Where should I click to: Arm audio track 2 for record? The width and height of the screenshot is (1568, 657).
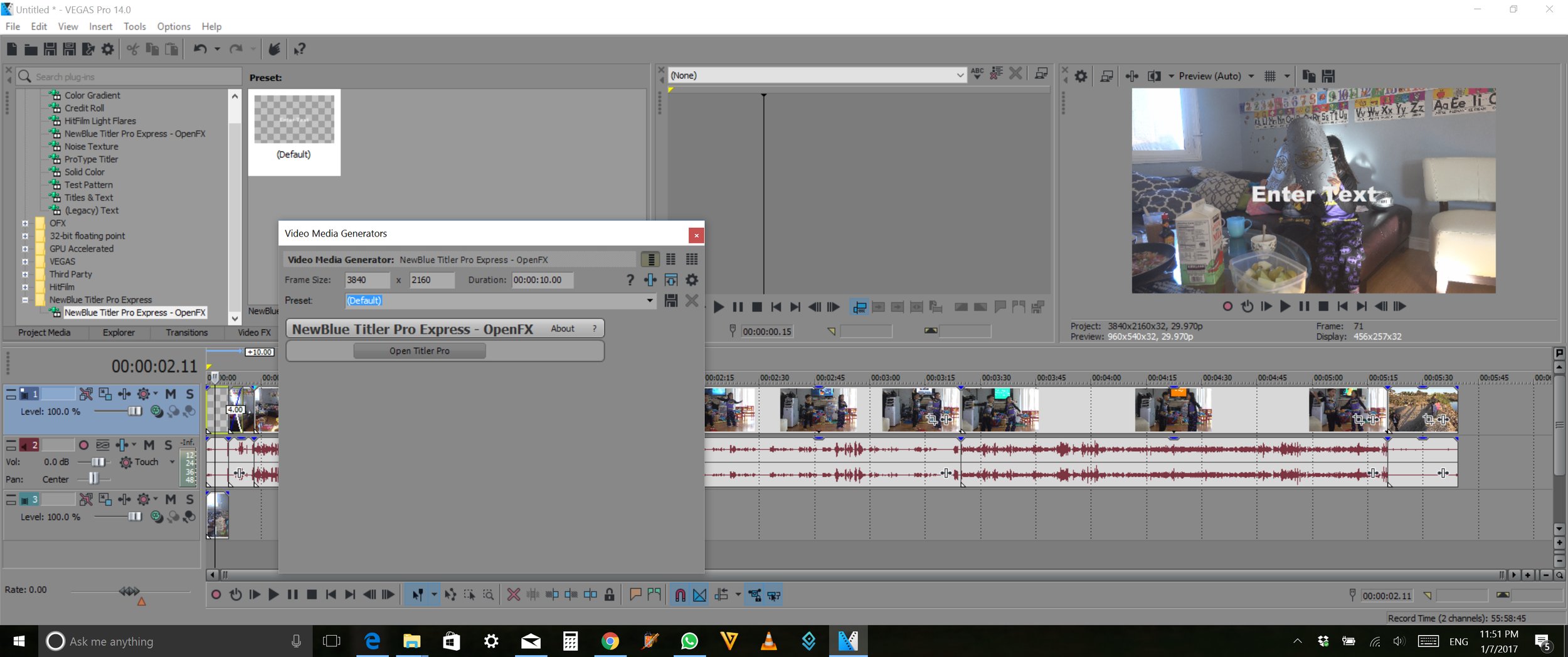coord(83,445)
